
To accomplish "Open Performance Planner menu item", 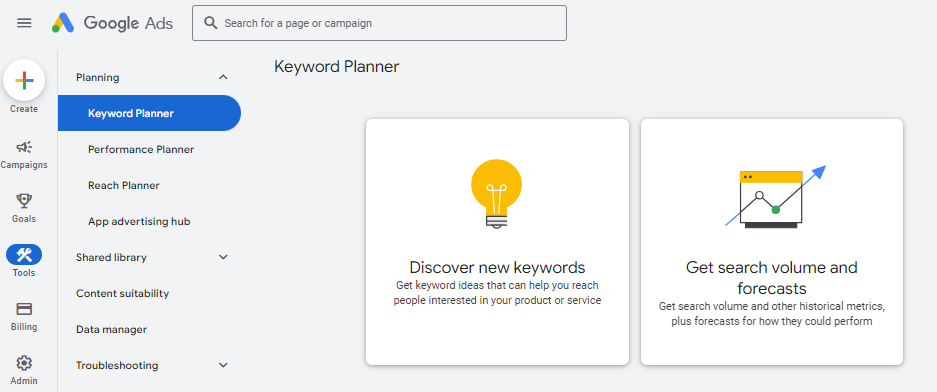I will 141,149.
